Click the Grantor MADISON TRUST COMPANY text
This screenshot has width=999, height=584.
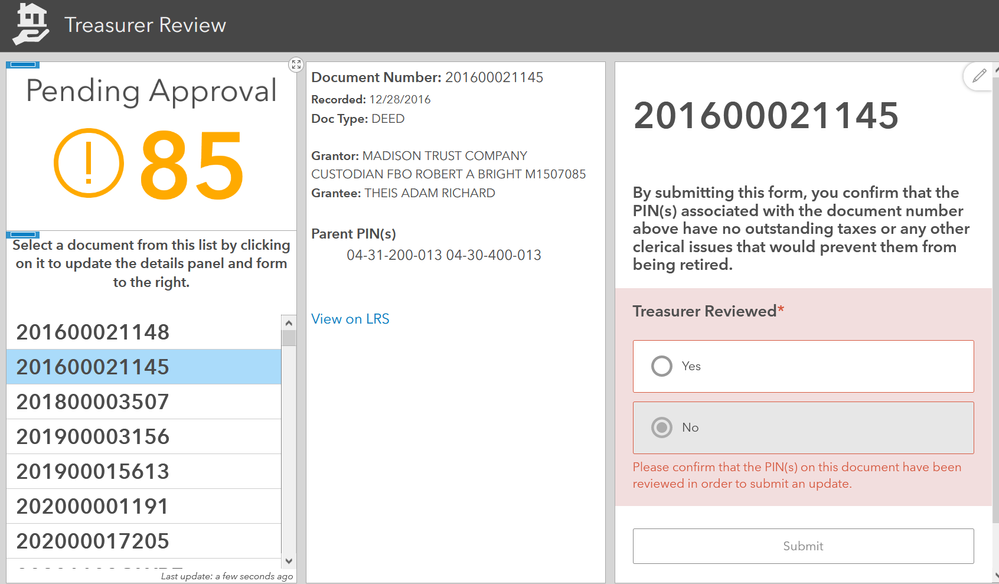pyautogui.click(x=448, y=165)
